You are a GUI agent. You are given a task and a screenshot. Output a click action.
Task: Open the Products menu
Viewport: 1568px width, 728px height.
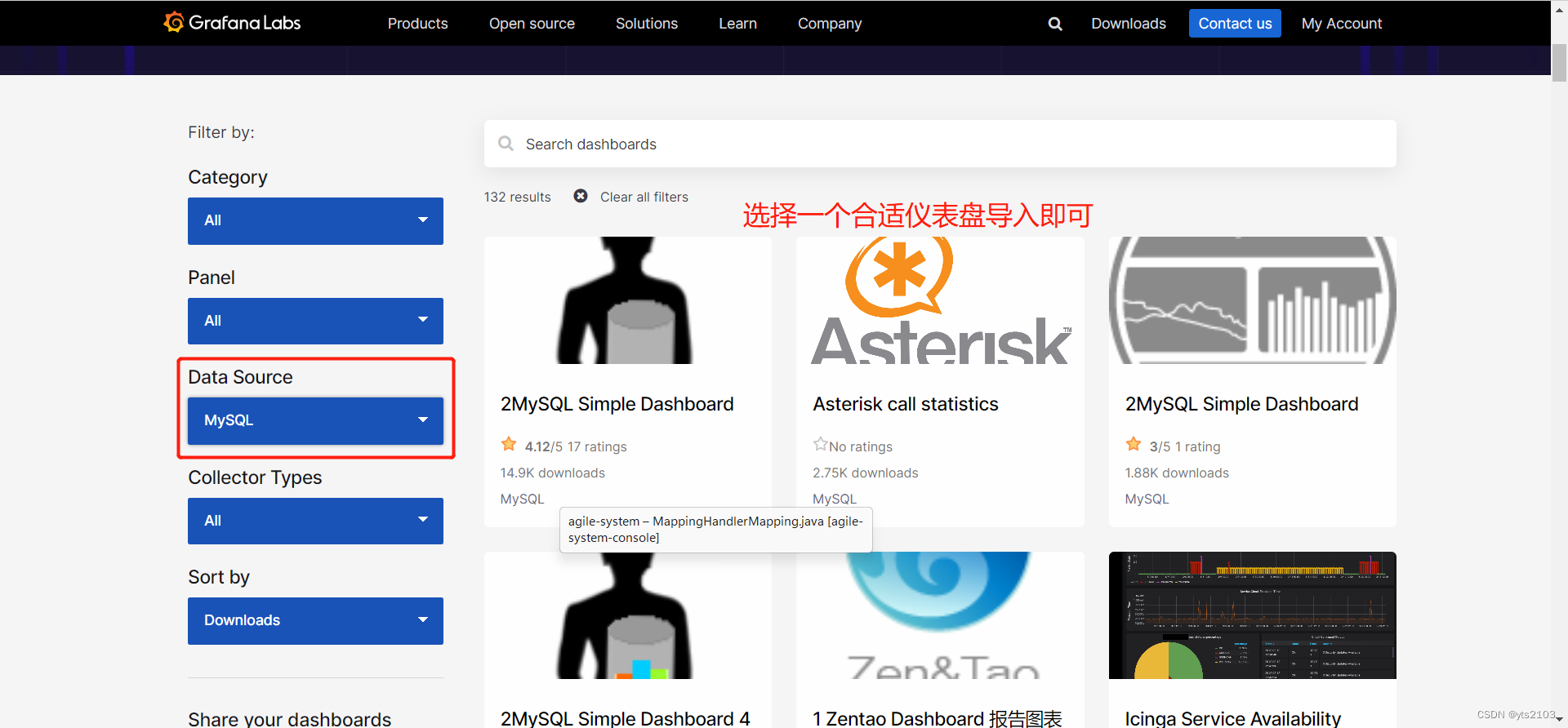point(417,24)
